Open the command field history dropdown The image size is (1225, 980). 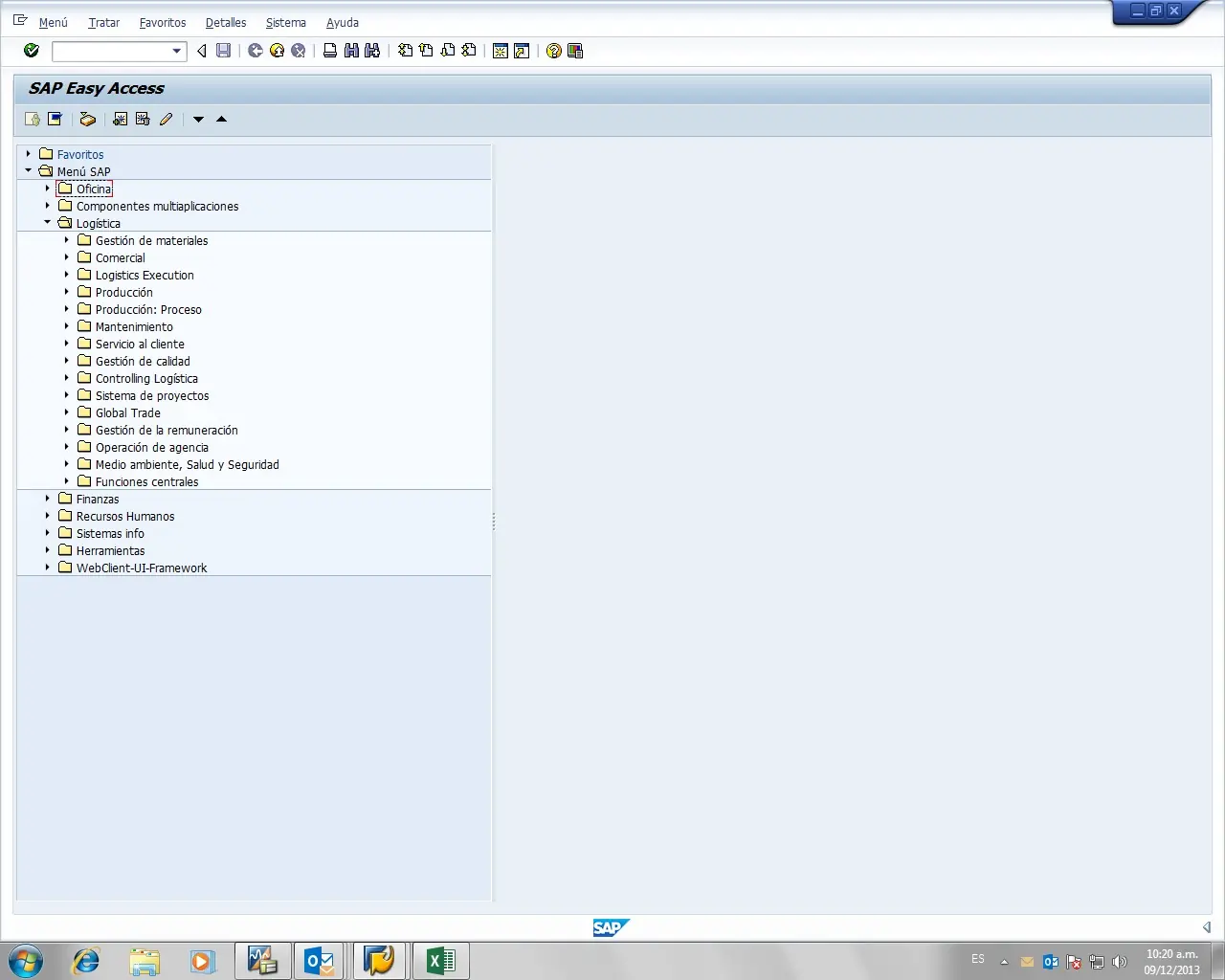click(177, 51)
